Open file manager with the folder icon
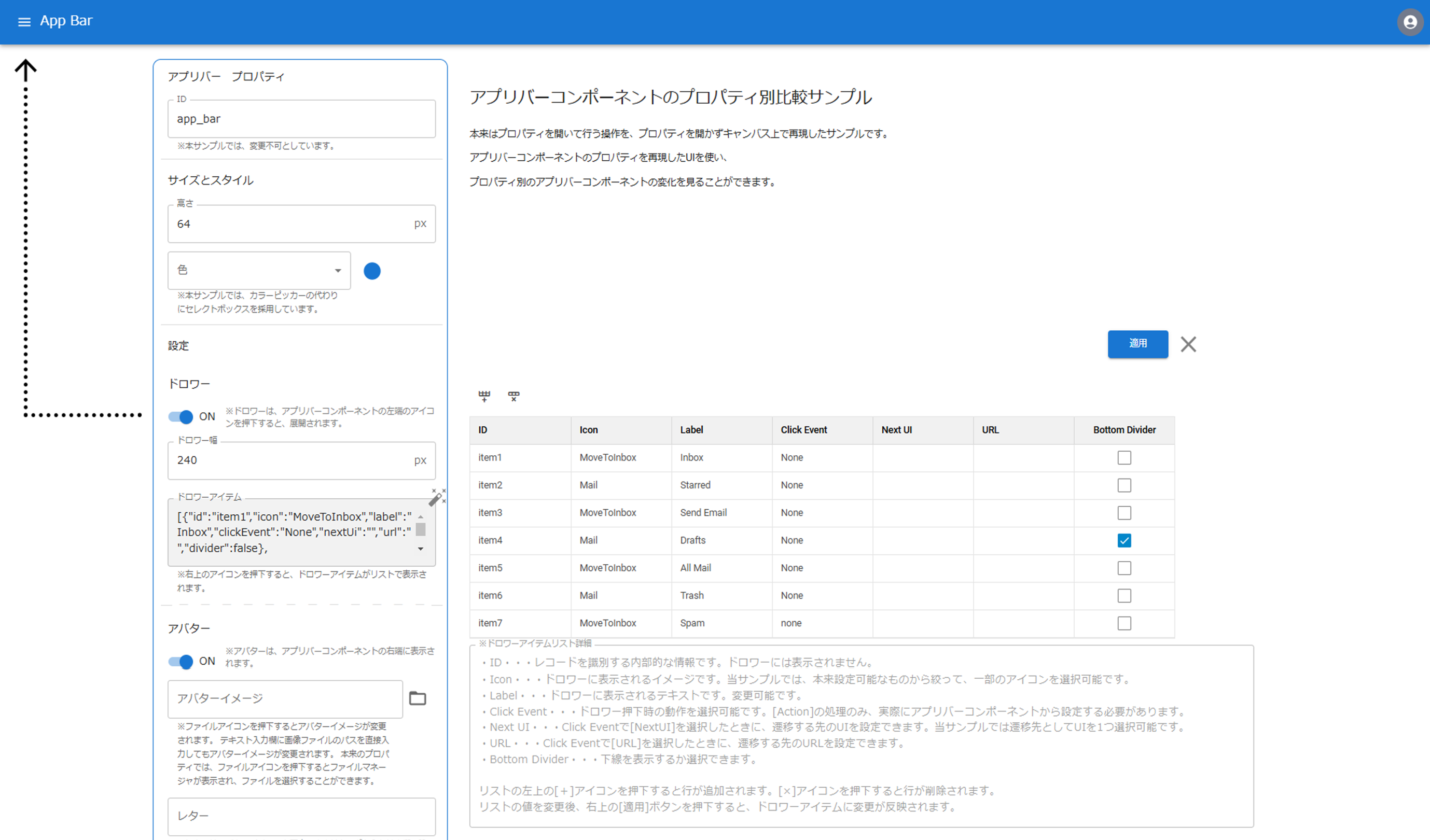Image resolution: width=1430 pixels, height=840 pixels. [x=418, y=697]
